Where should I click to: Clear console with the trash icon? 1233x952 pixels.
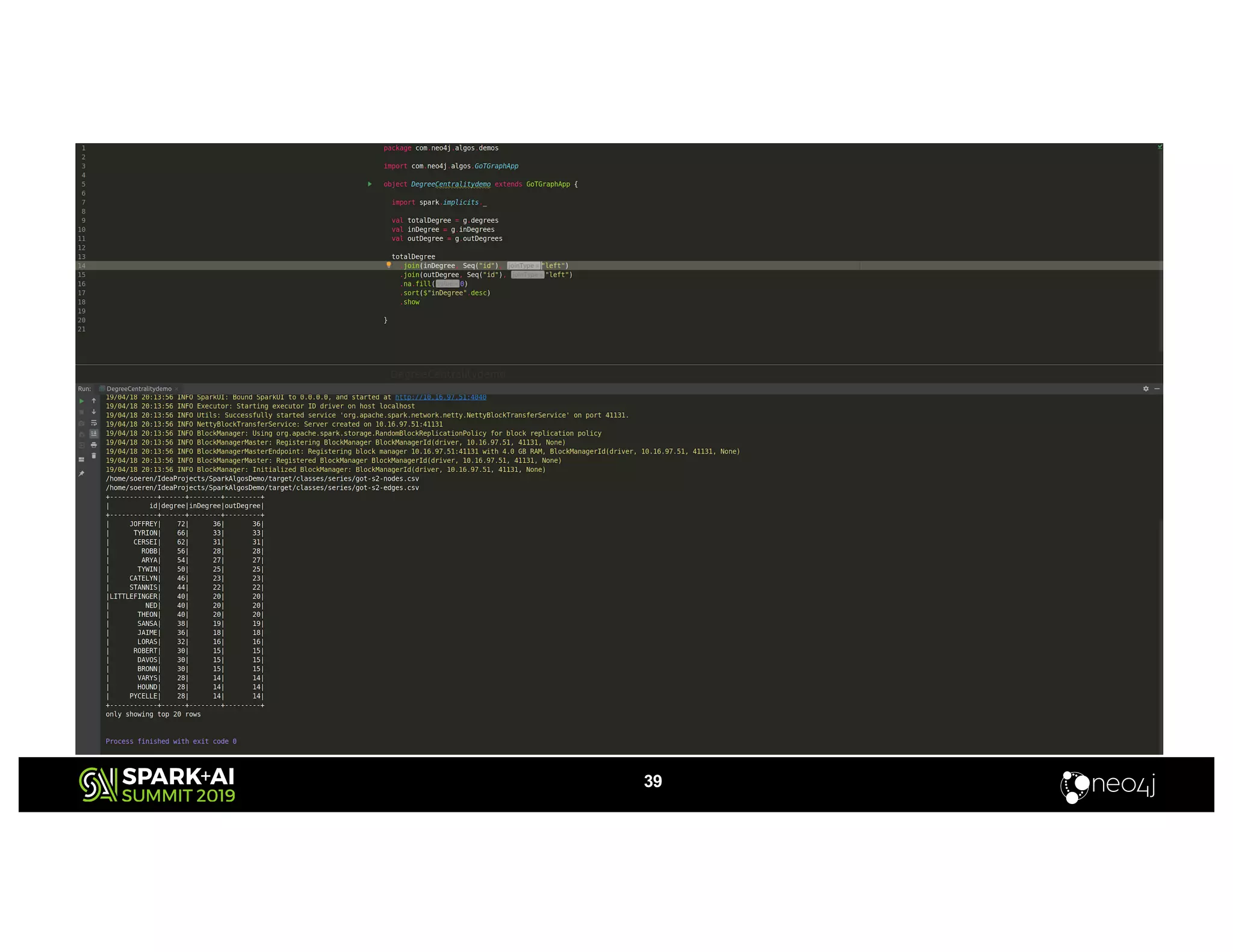click(x=94, y=456)
